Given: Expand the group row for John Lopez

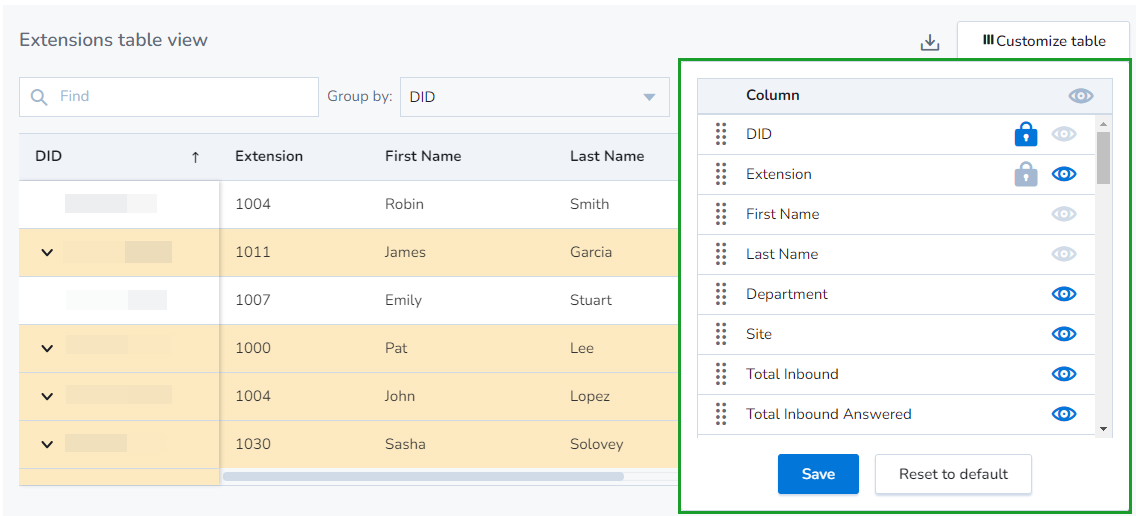Looking at the screenshot, I should (x=47, y=396).
